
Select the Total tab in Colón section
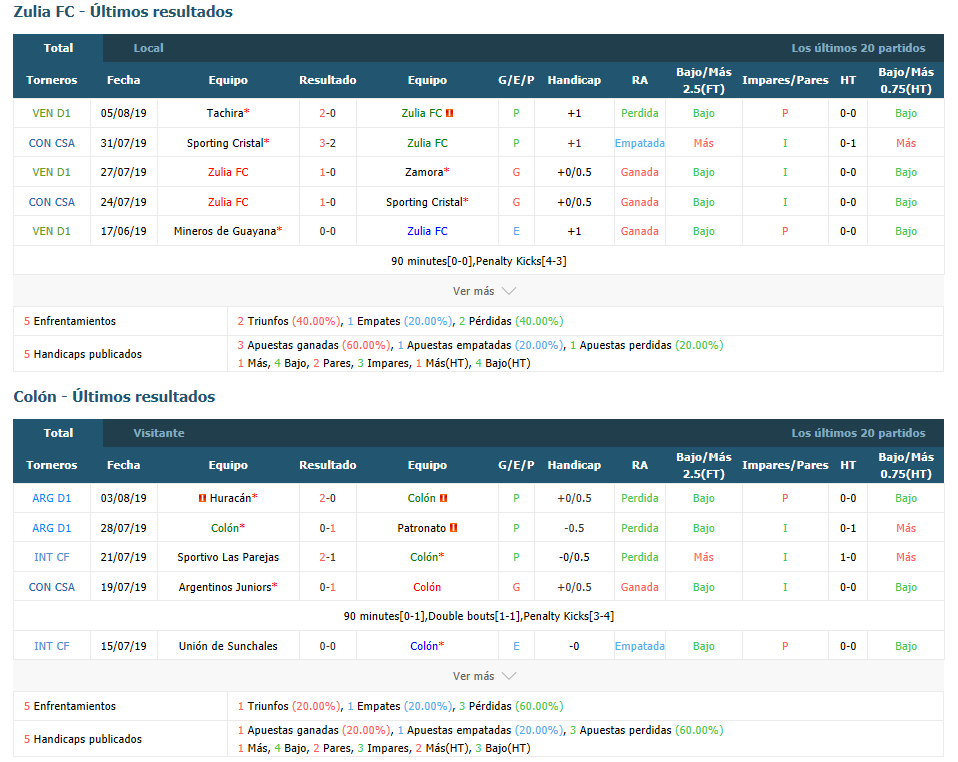pyautogui.click(x=58, y=433)
